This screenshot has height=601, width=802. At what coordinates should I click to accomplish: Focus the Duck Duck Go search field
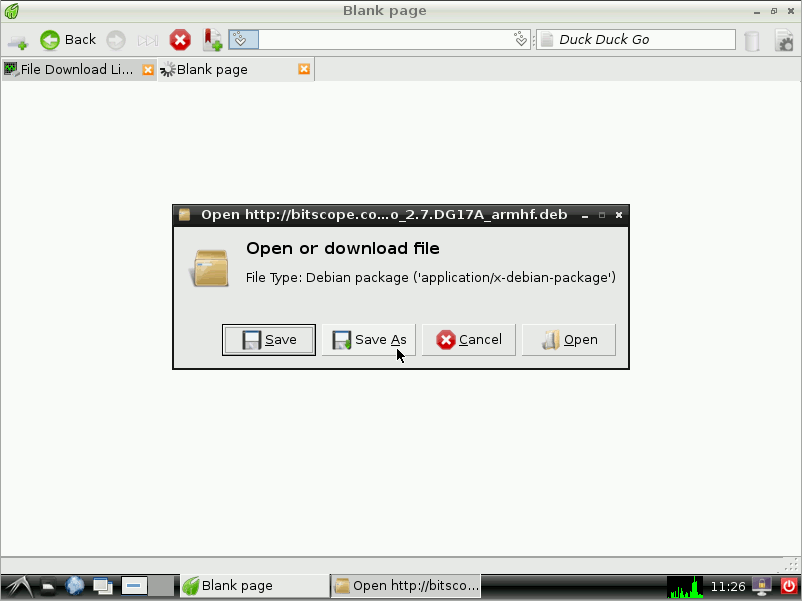pyautogui.click(x=640, y=40)
